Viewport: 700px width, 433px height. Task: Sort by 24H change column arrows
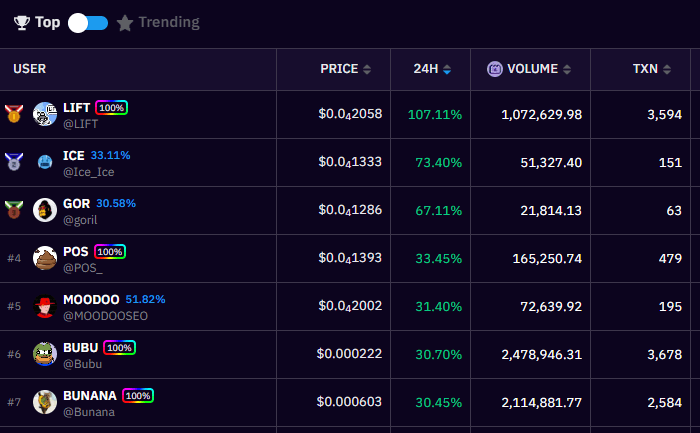[447, 69]
